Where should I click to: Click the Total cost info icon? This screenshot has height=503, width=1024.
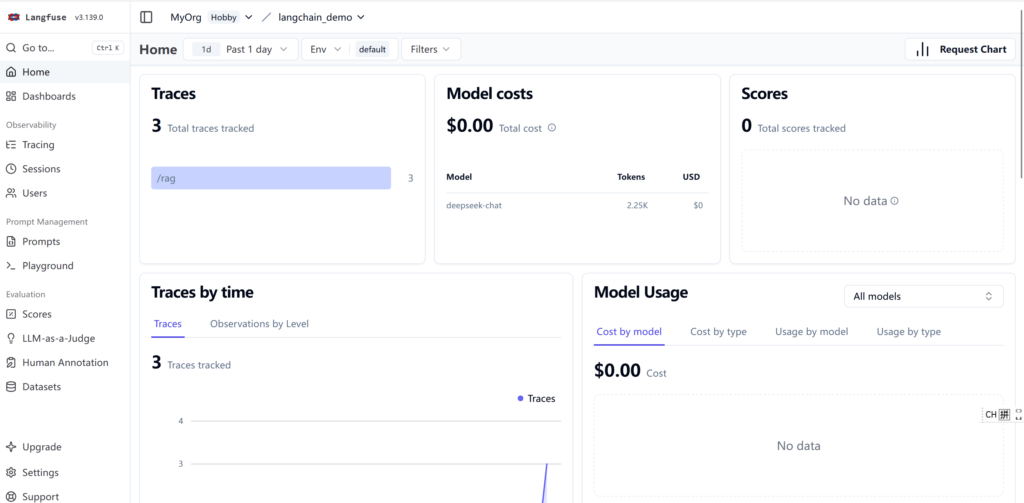(552, 128)
